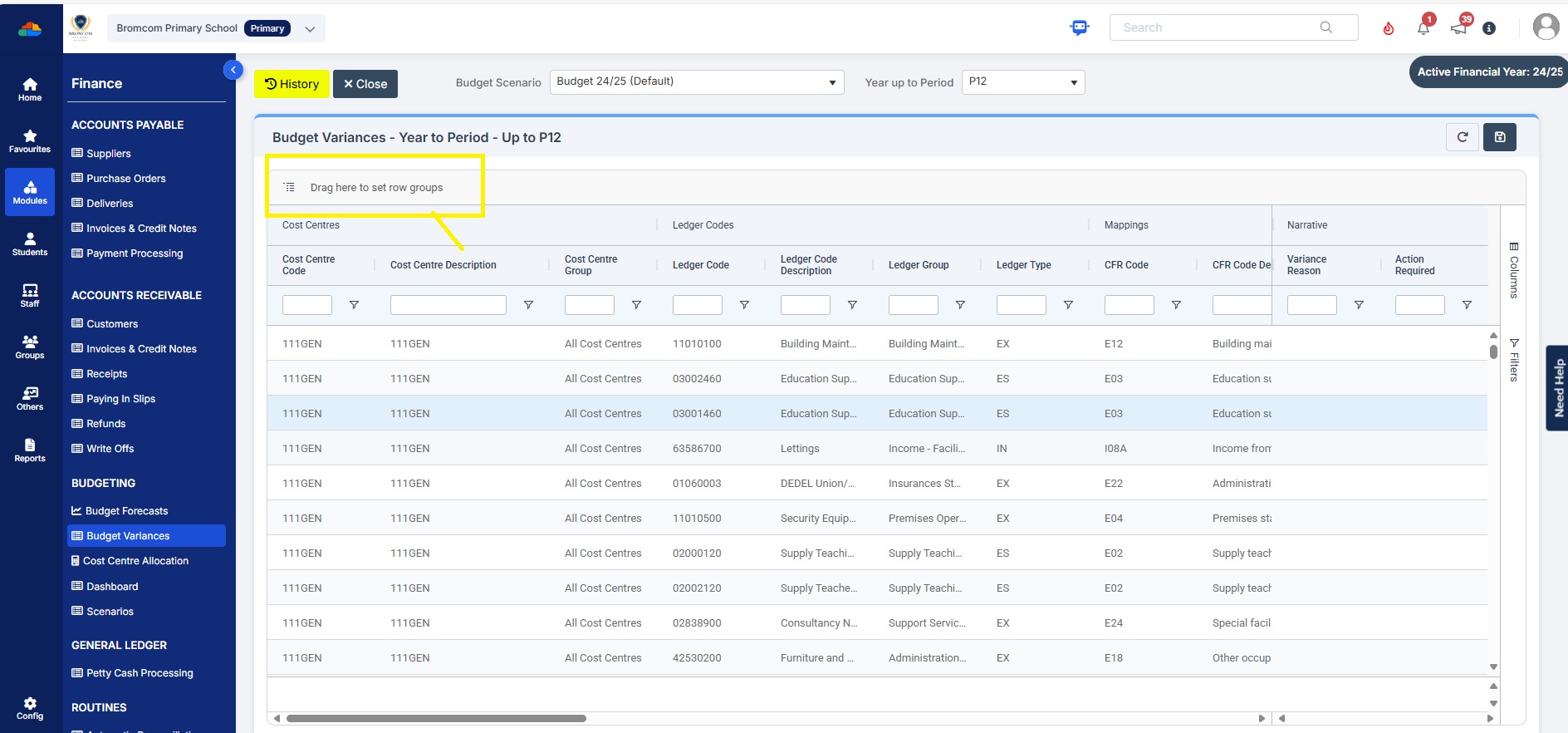This screenshot has width=1568, height=733.
Task: Click the save icon beside refresh
Action: pos(1500,137)
